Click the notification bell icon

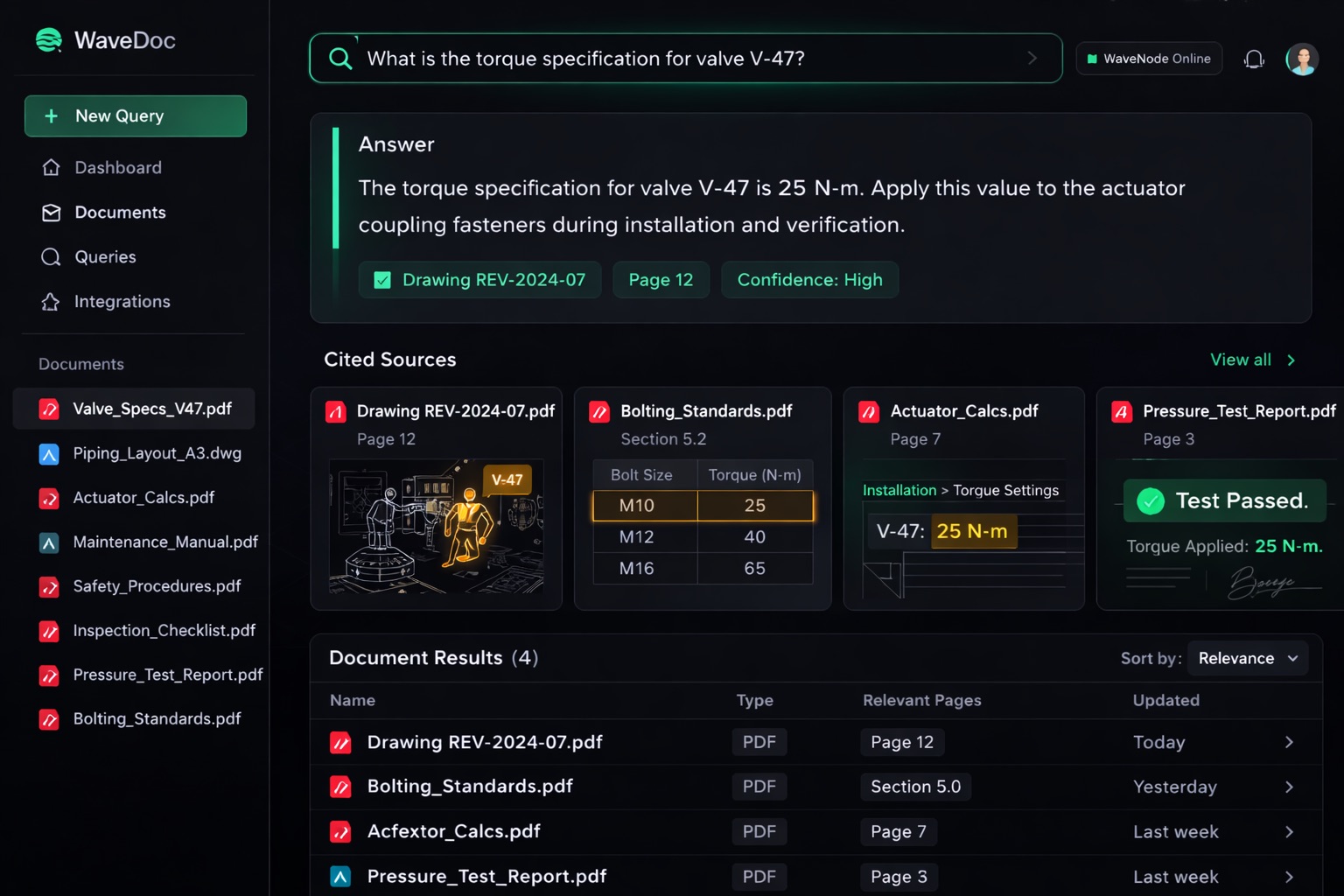[1254, 58]
